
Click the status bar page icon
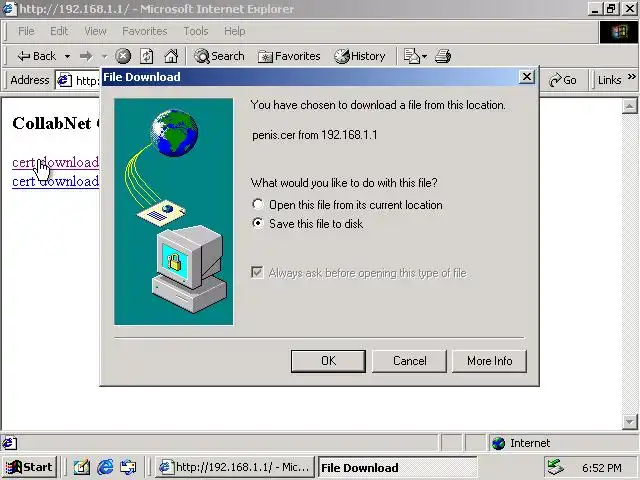9,443
